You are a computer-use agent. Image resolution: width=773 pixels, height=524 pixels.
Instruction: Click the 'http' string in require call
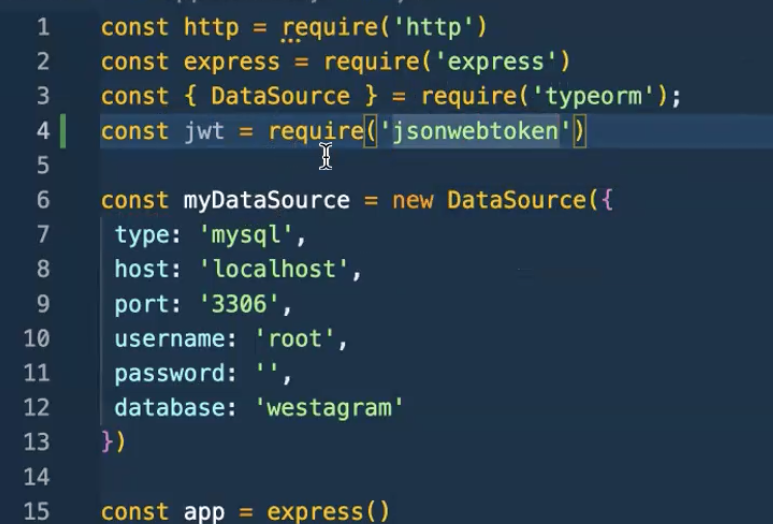(433, 27)
